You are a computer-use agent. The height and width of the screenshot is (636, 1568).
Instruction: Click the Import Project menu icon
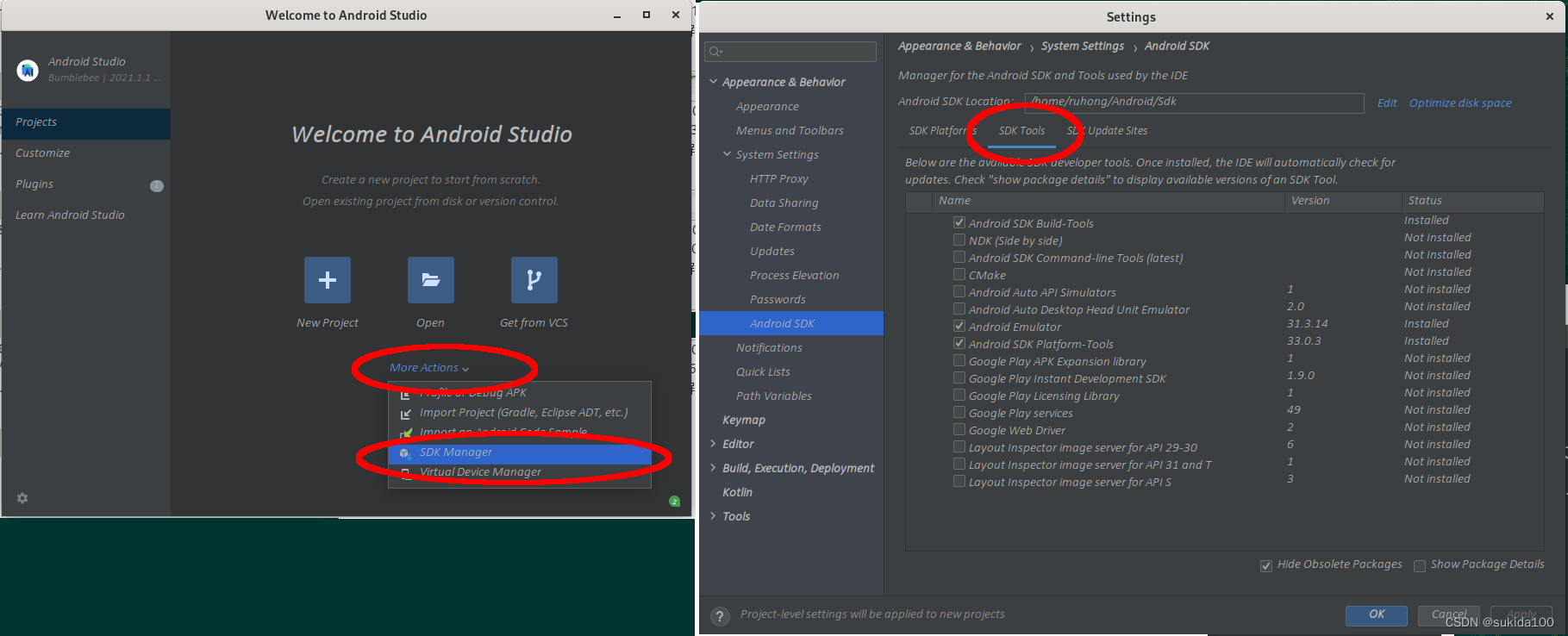tap(405, 414)
